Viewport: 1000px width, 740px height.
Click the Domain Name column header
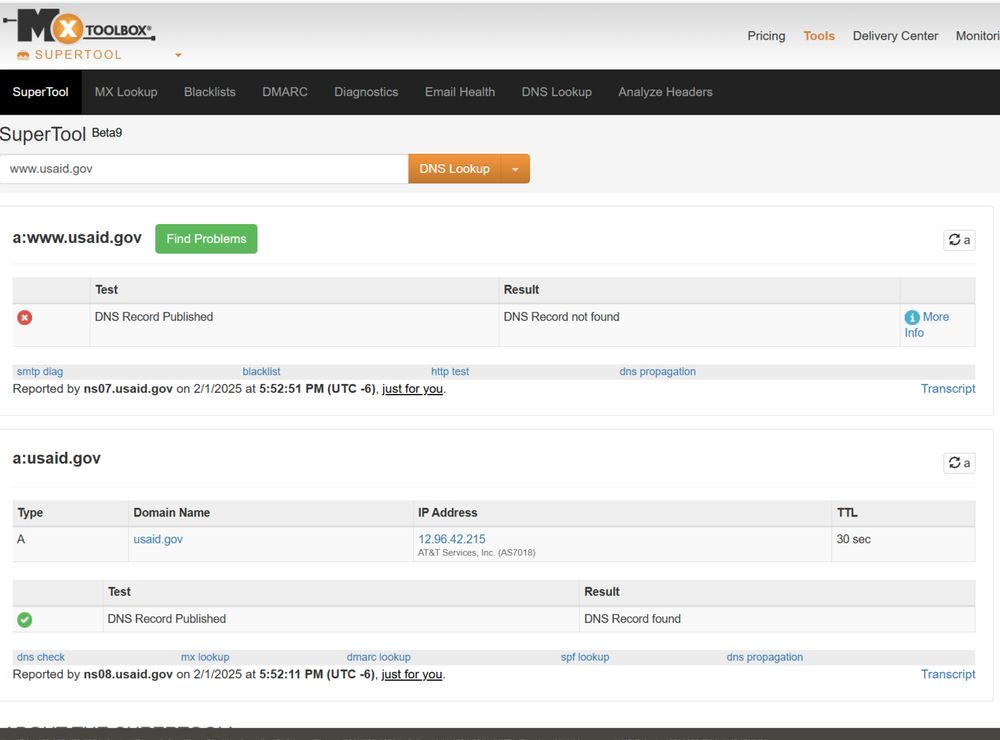point(172,512)
